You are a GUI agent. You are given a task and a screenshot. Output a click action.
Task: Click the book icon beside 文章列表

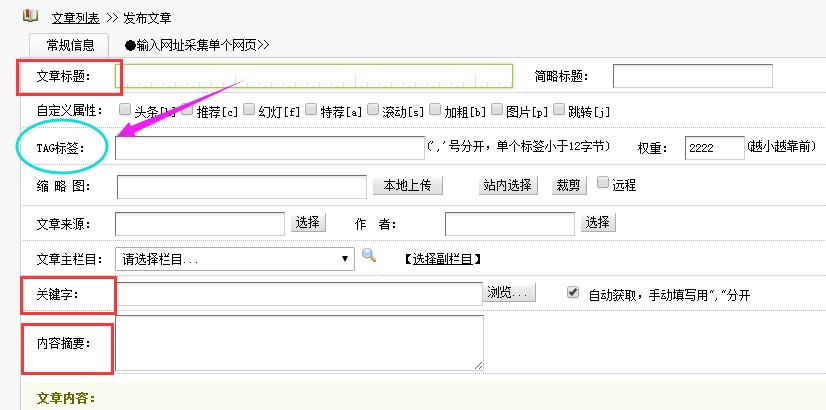pos(30,16)
